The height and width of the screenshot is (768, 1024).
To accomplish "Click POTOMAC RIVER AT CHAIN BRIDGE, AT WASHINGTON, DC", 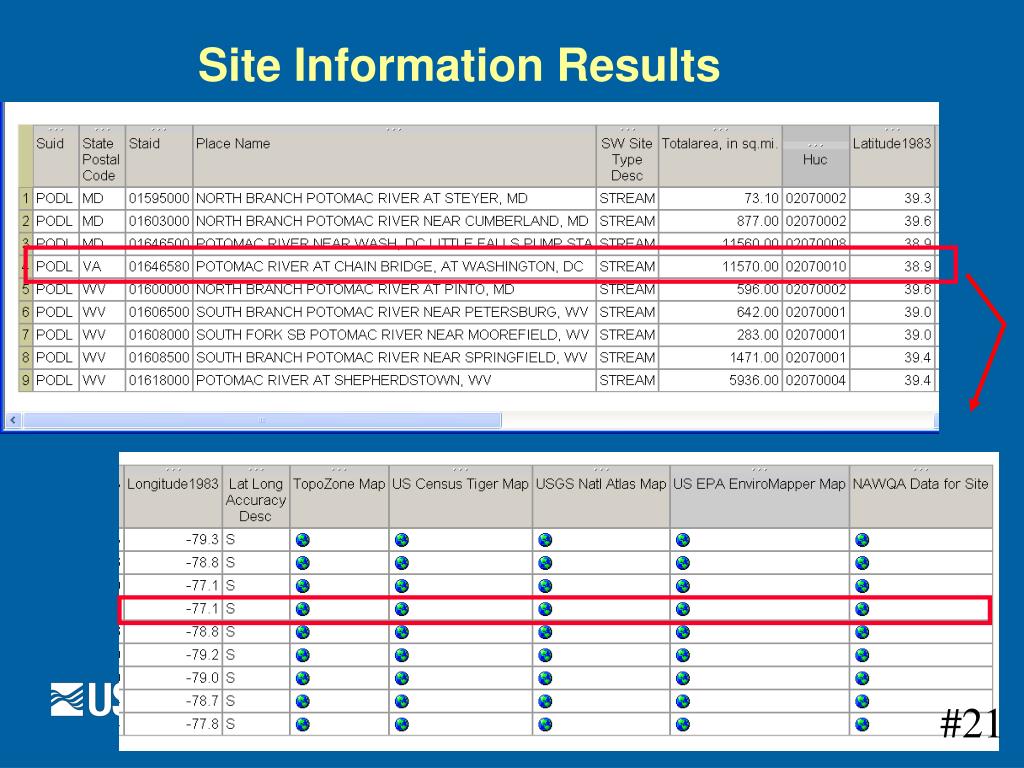I will pyautogui.click(x=394, y=266).
